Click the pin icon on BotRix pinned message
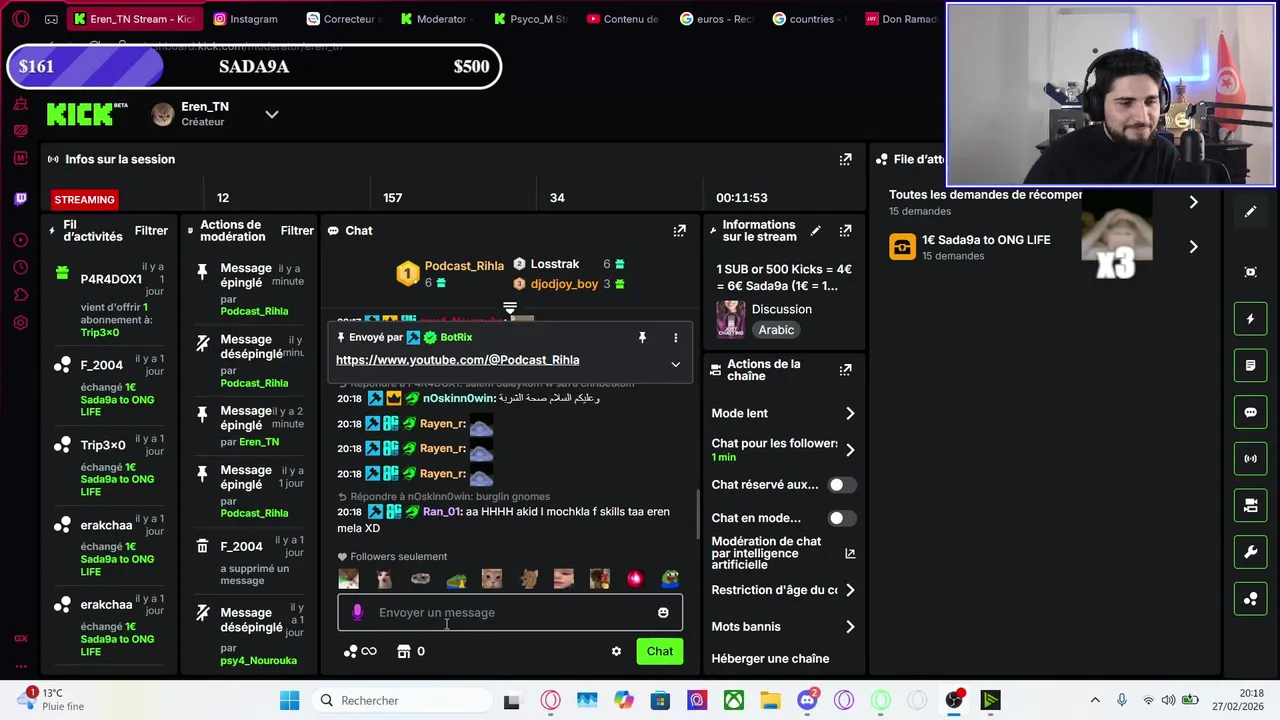This screenshot has height=720, width=1280. click(x=642, y=338)
